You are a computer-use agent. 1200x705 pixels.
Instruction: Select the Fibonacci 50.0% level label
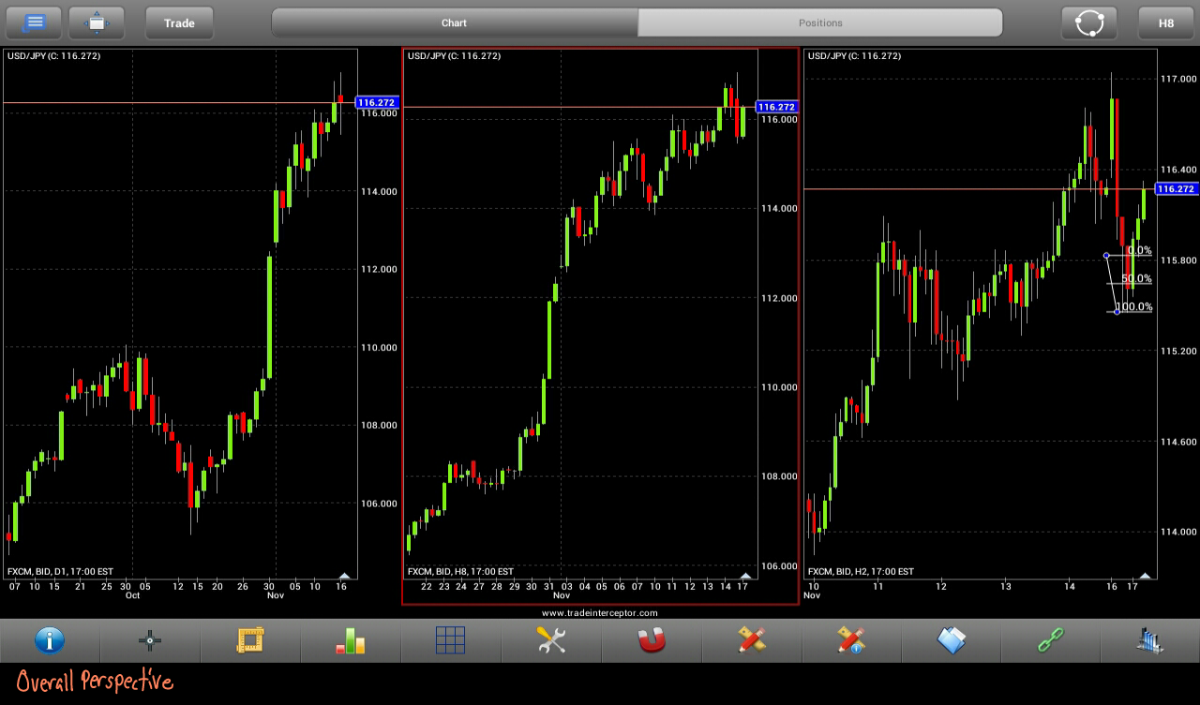1137,279
